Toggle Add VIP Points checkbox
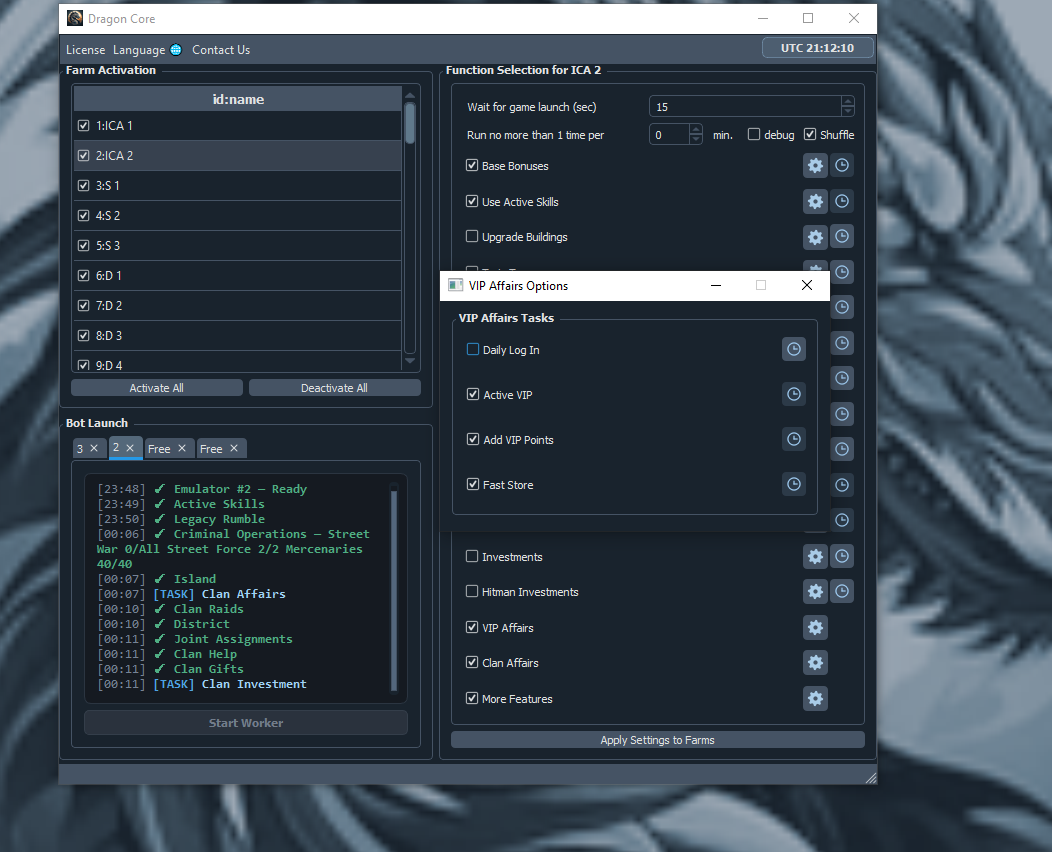This screenshot has width=1052, height=852. [473, 439]
